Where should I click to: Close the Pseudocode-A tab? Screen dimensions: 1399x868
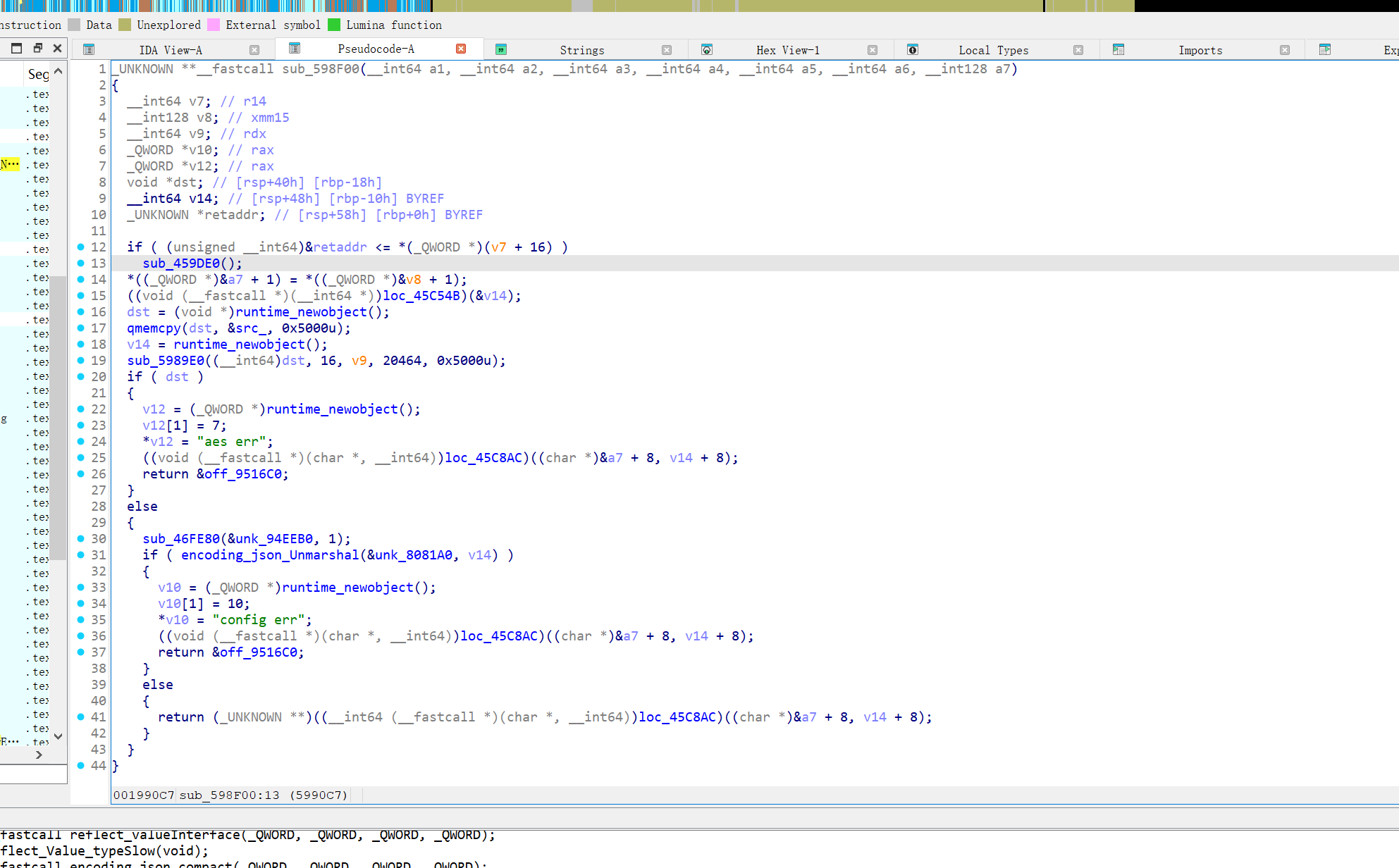pos(461,49)
